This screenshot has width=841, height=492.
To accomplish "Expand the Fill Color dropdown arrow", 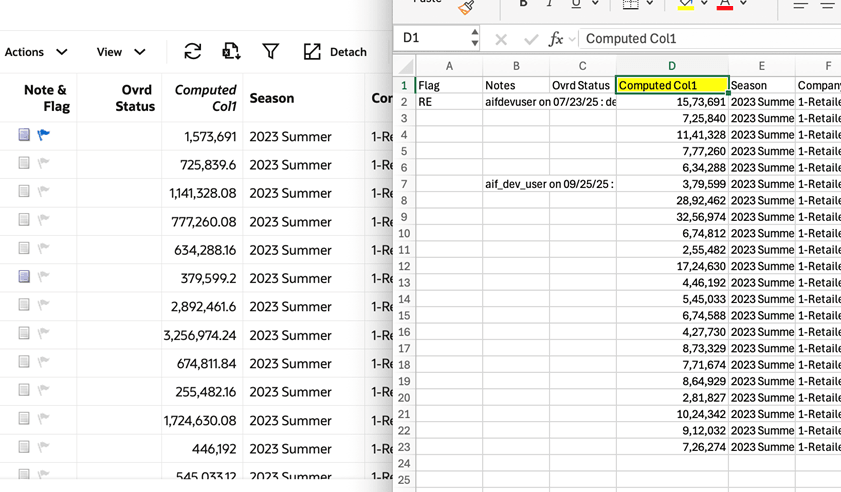I will point(704,3).
